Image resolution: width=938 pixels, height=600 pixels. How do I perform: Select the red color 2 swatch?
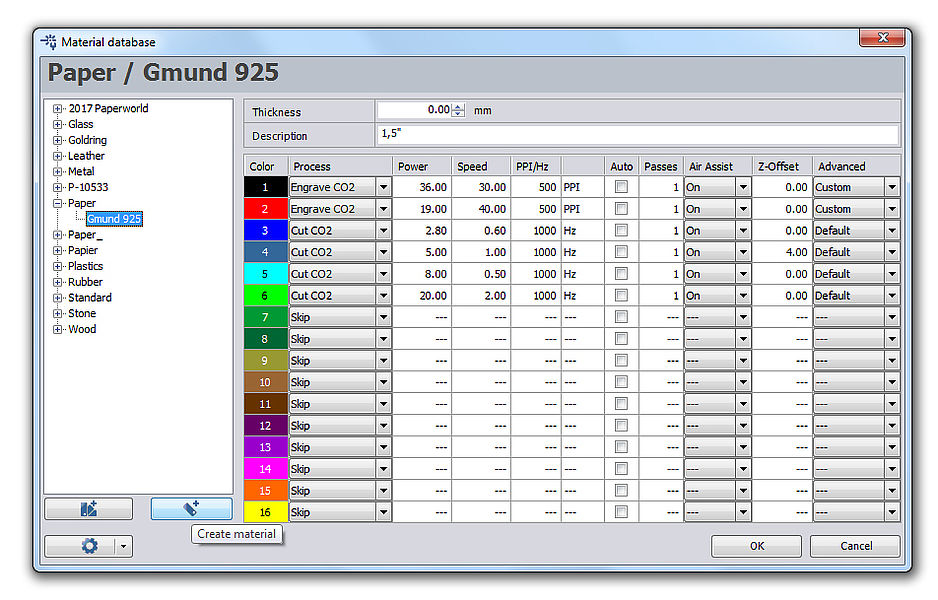(266, 209)
